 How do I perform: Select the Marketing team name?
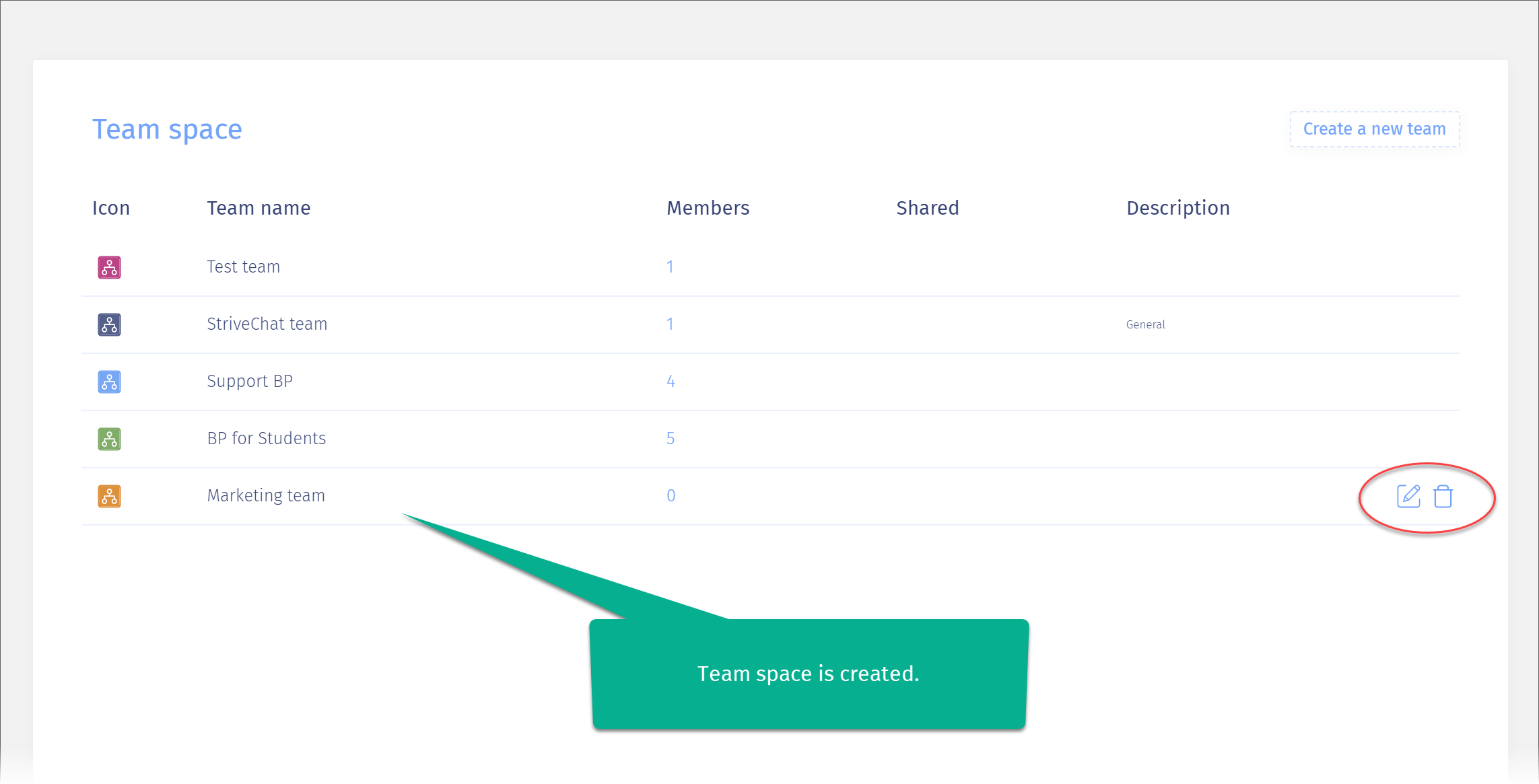pyautogui.click(x=265, y=495)
